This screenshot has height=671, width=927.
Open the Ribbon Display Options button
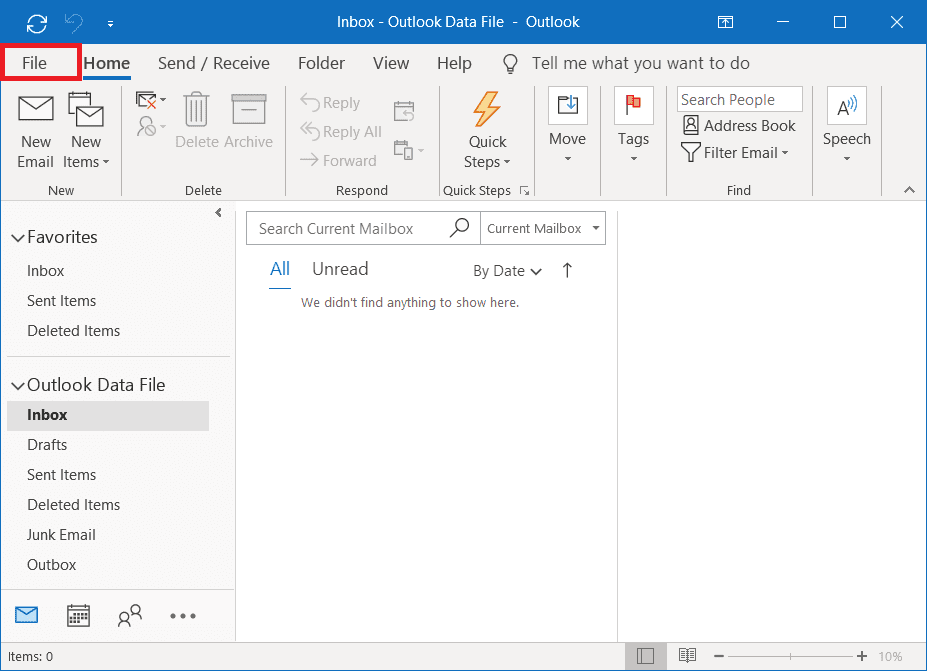725,22
